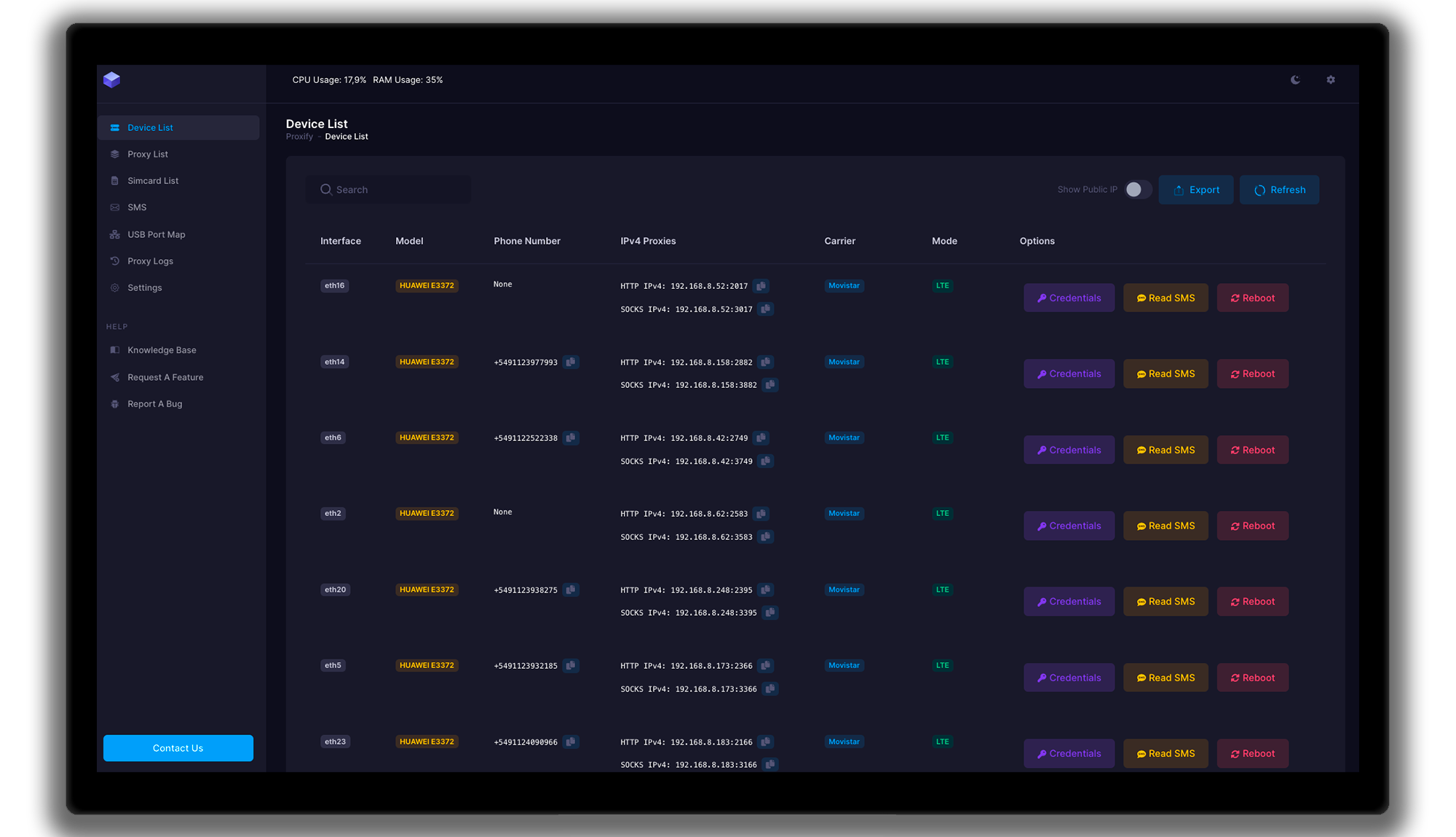
Task: Toggle dark mode moon icon
Action: pyautogui.click(x=1295, y=80)
